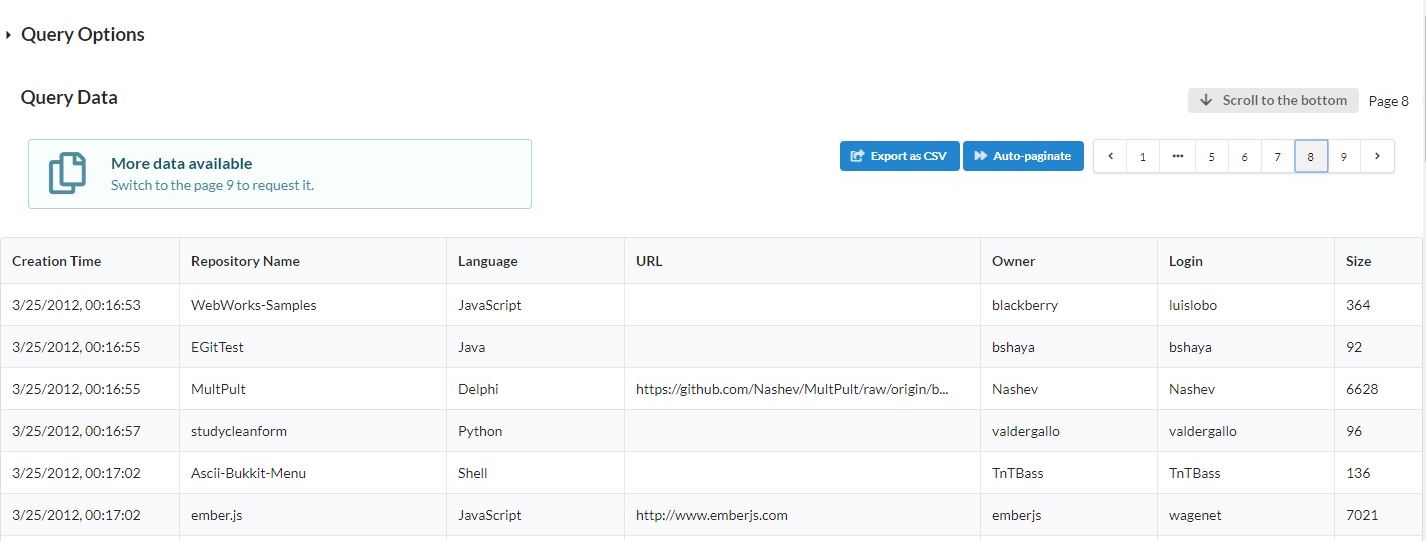1426x541 pixels.
Task: Click the Language column header
Action: tap(535, 261)
